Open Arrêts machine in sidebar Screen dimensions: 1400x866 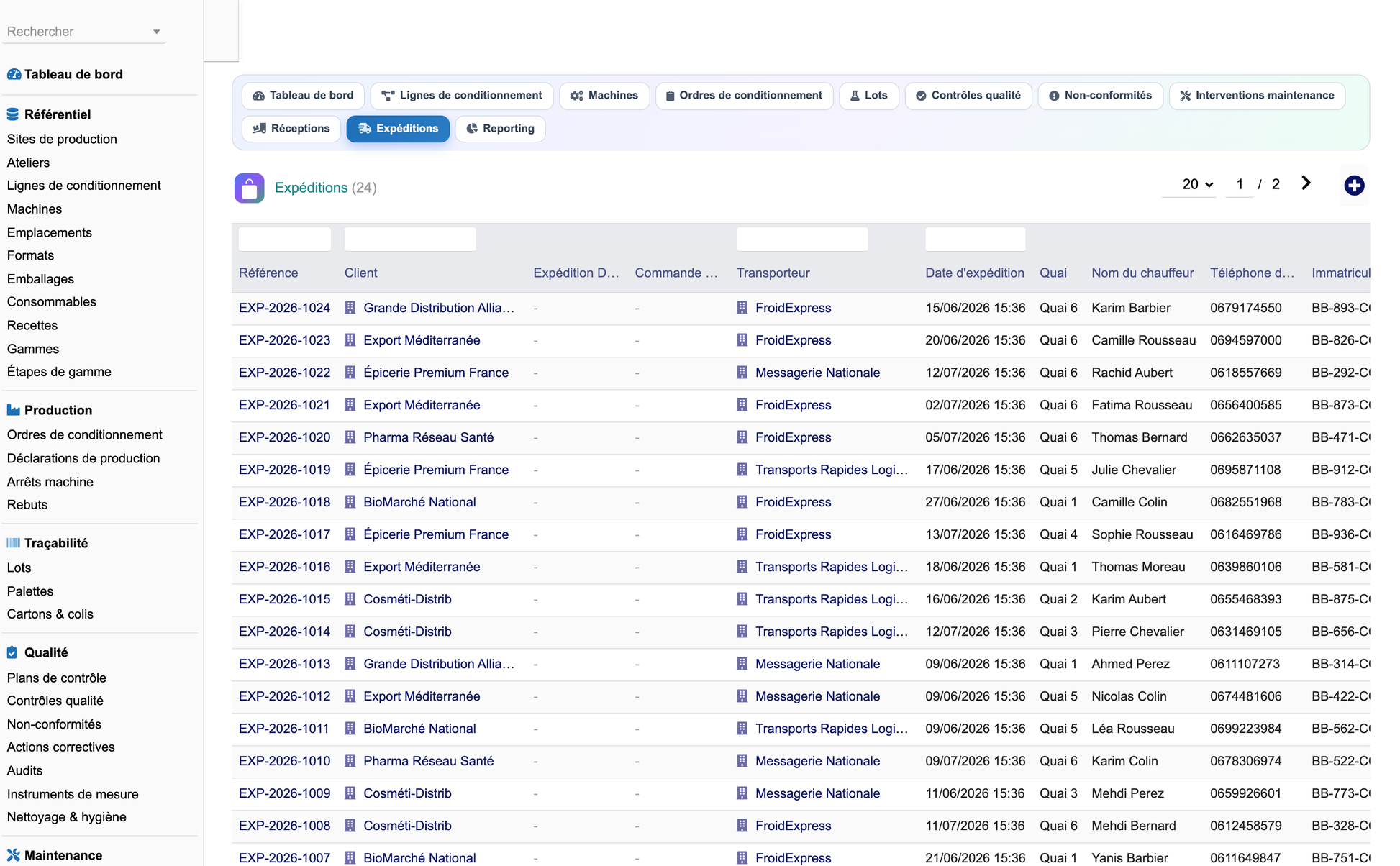click(50, 482)
